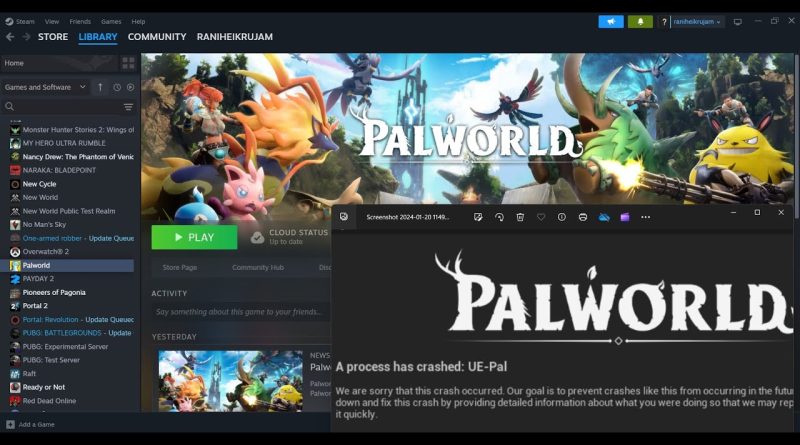Click into the library search field
The height and width of the screenshot is (445, 800).
tap(68, 107)
